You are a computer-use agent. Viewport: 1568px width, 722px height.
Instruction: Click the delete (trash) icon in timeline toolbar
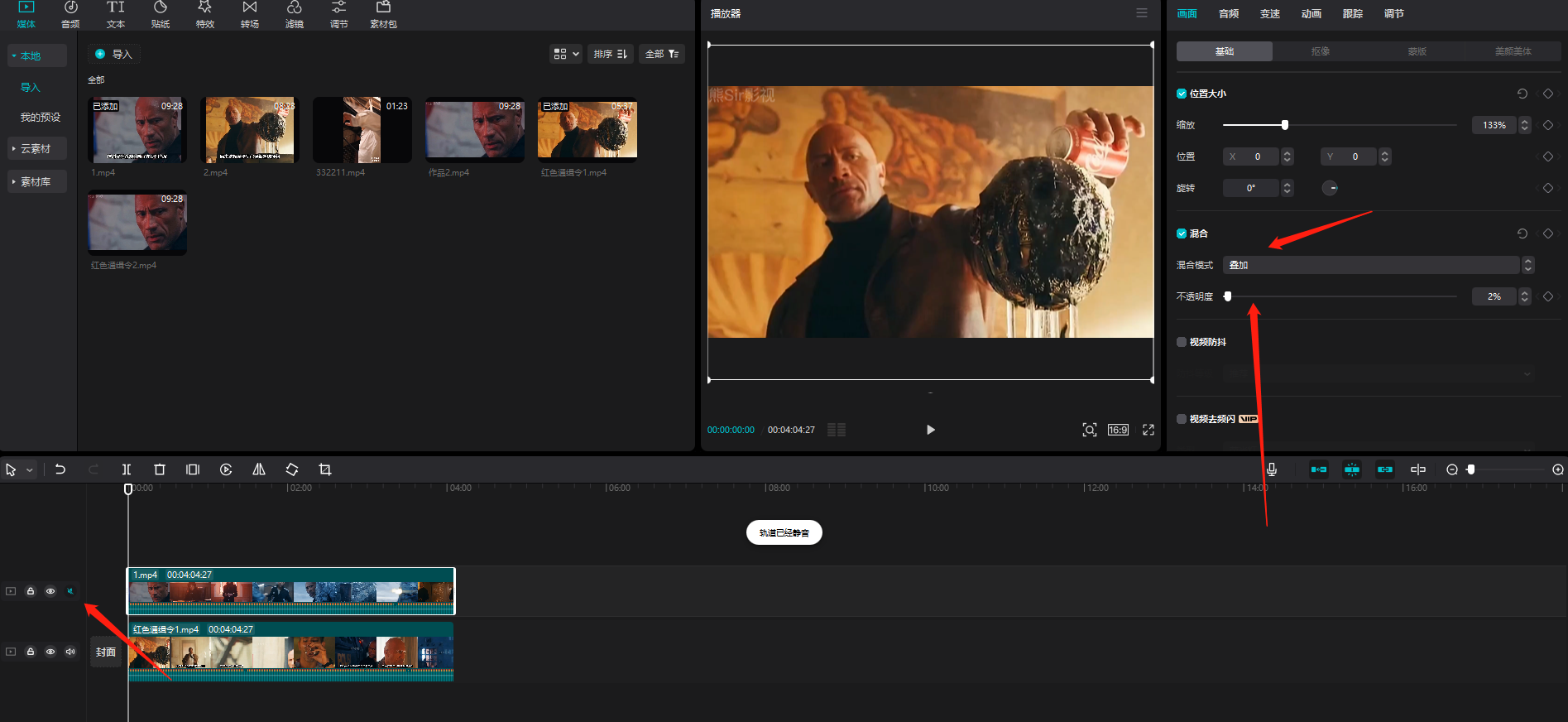160,469
